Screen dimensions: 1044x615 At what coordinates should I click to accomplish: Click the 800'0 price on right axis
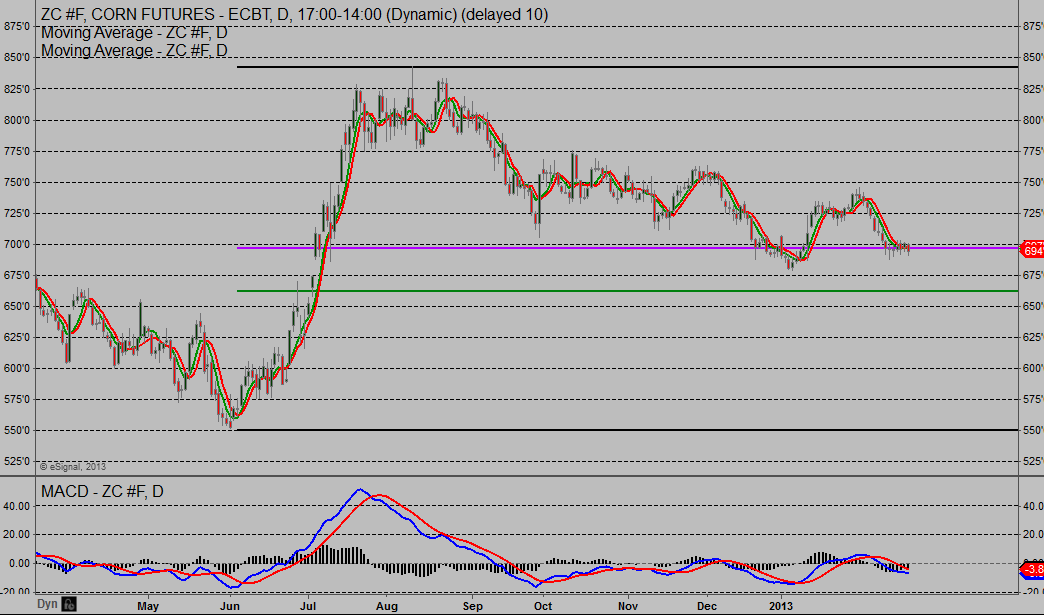pyautogui.click(x=1030, y=120)
